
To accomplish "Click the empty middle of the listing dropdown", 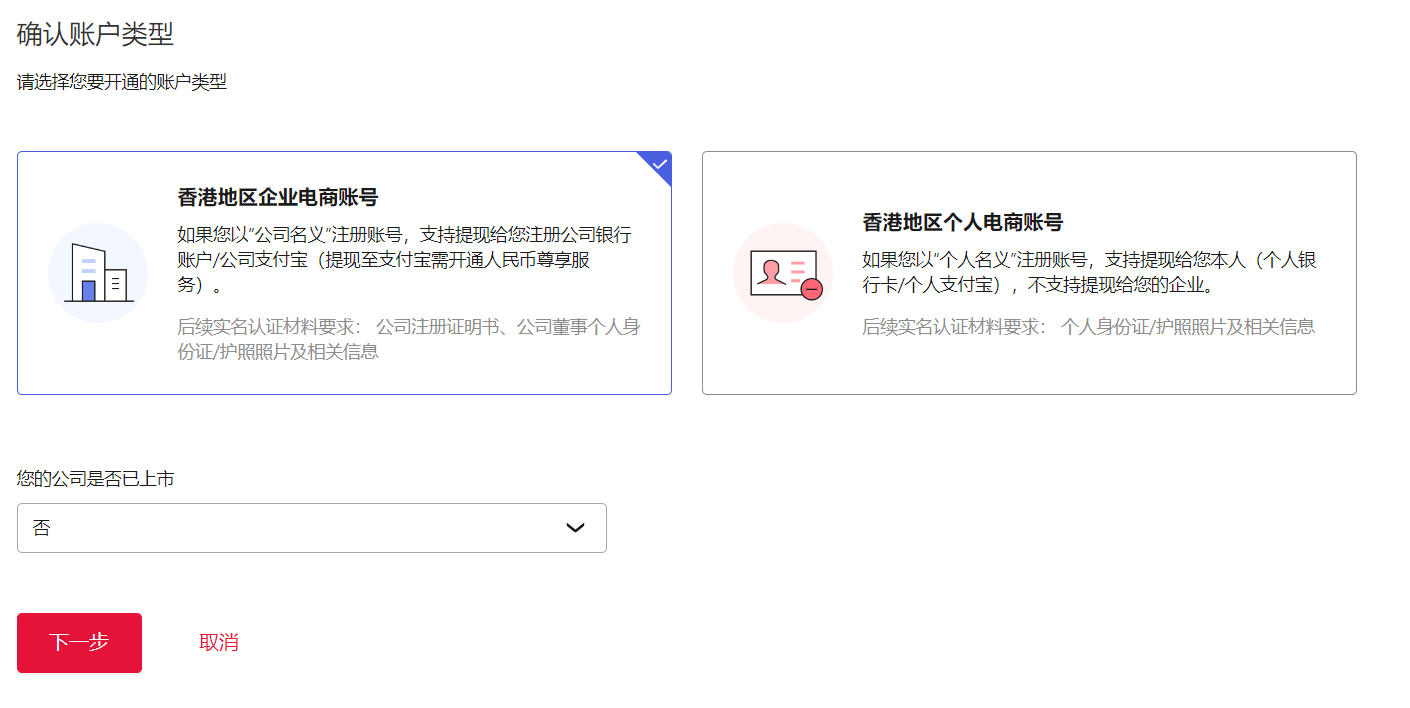I will coord(300,528).
